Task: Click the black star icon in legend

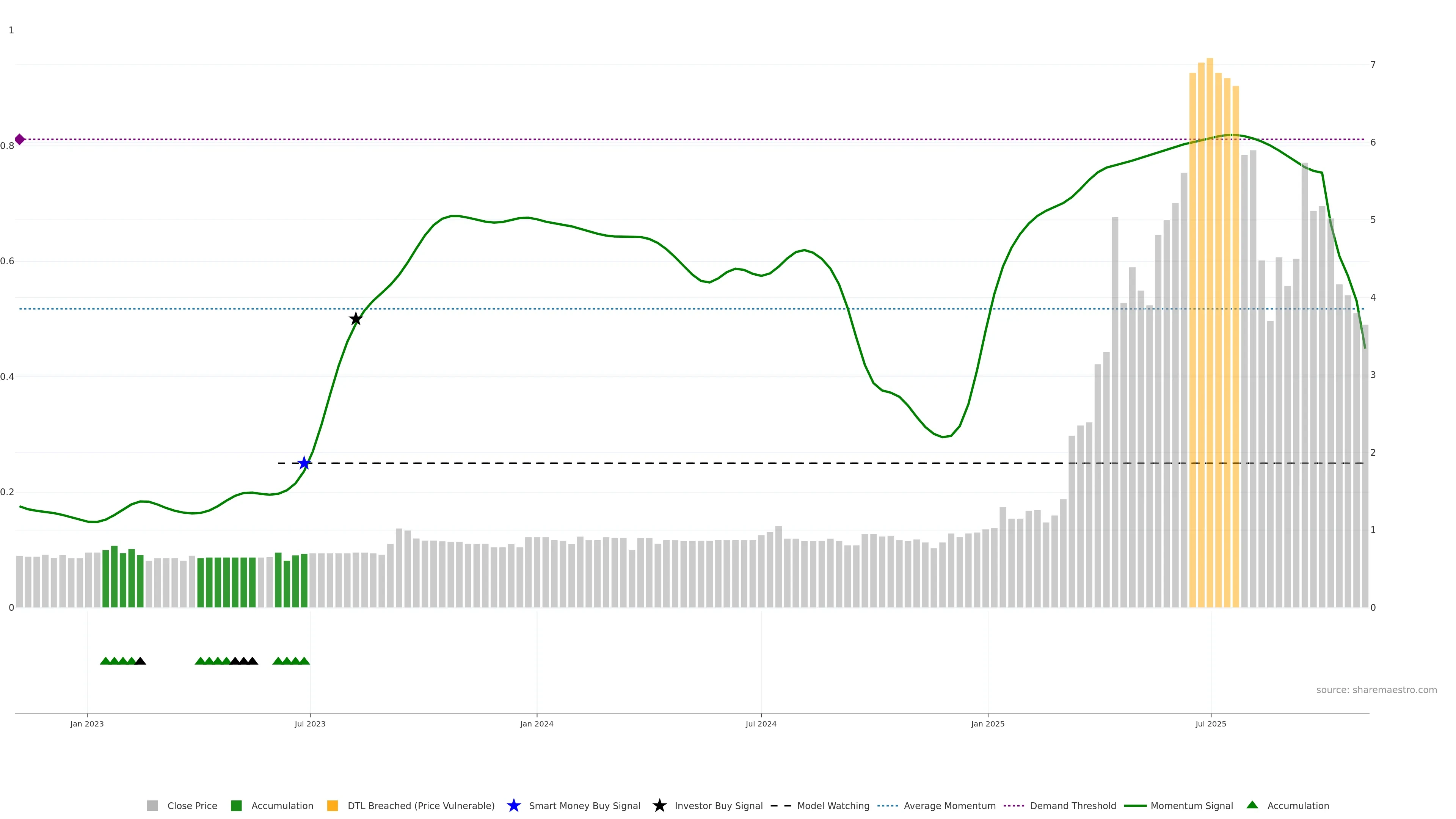Action: point(659,805)
